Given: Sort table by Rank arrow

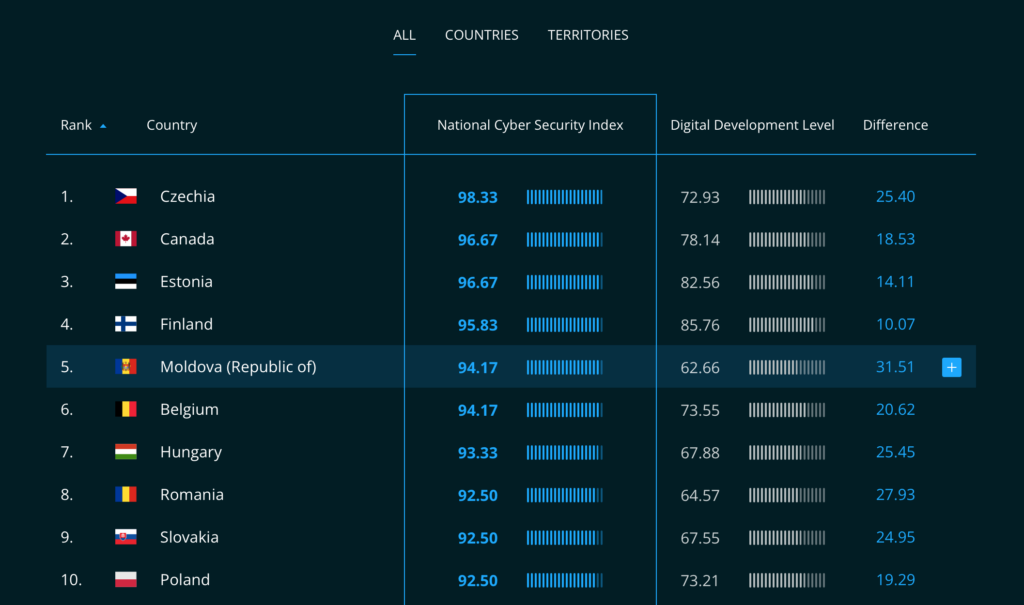Looking at the screenshot, I should pyautogui.click(x=103, y=126).
